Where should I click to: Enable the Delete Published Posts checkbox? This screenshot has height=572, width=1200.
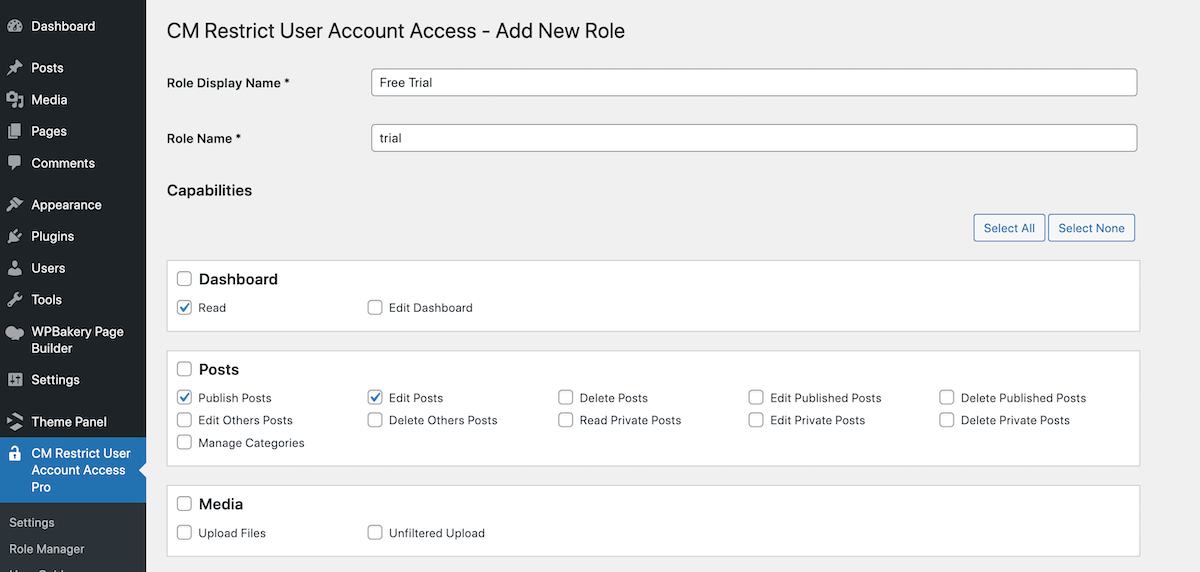coord(947,397)
